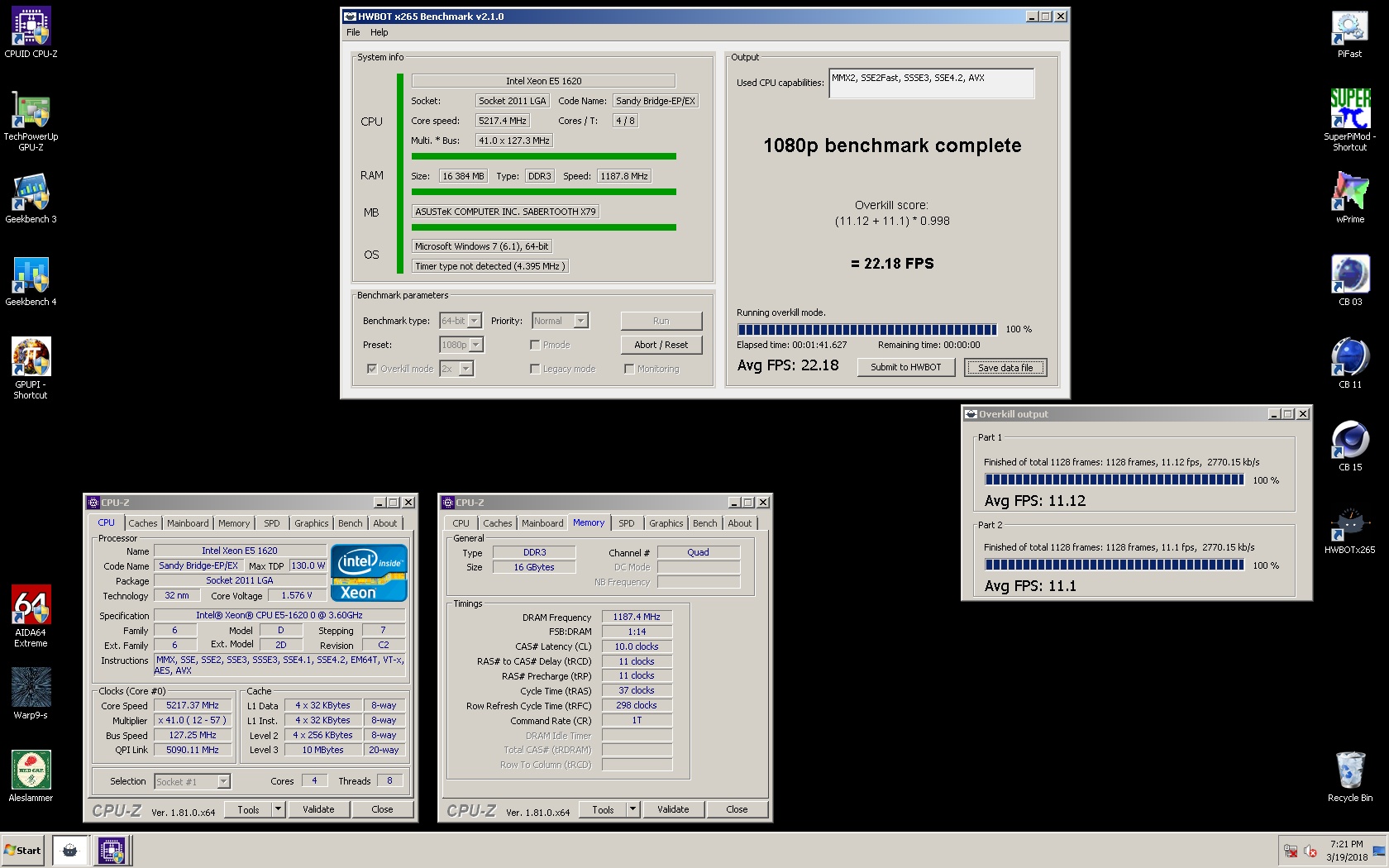Switch to Mainboard tab in left CPU-Z
The height and width of the screenshot is (868, 1389).
coord(188,523)
